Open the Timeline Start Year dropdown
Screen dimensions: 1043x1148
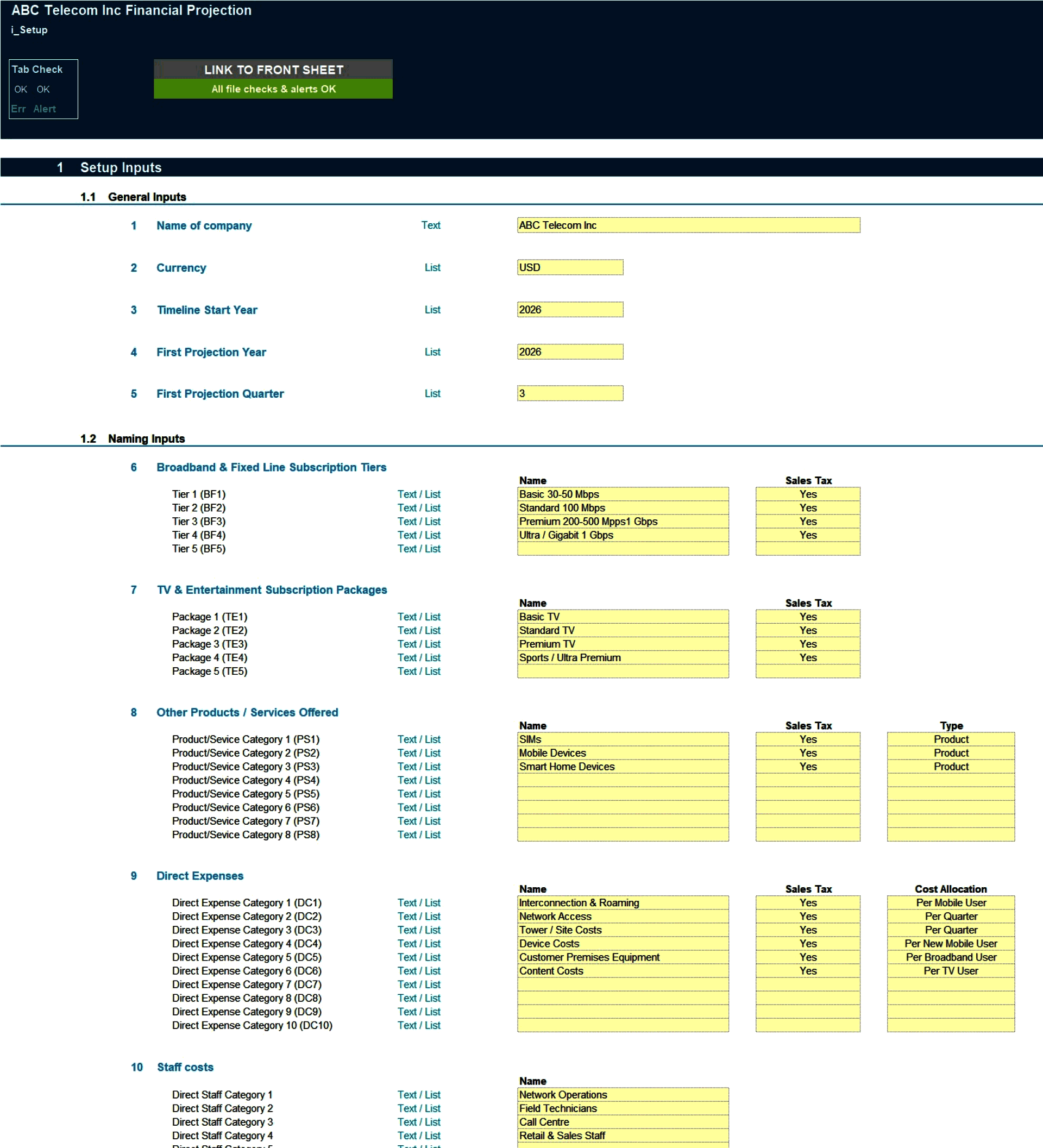click(570, 309)
